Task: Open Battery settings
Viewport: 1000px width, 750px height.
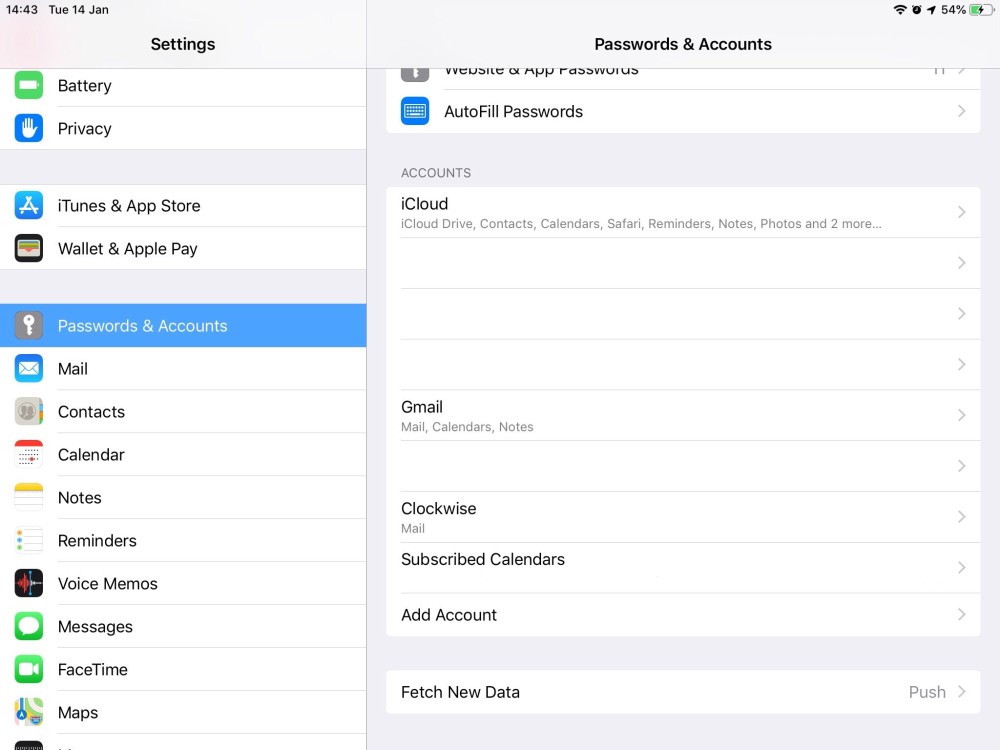Action: 183,85
